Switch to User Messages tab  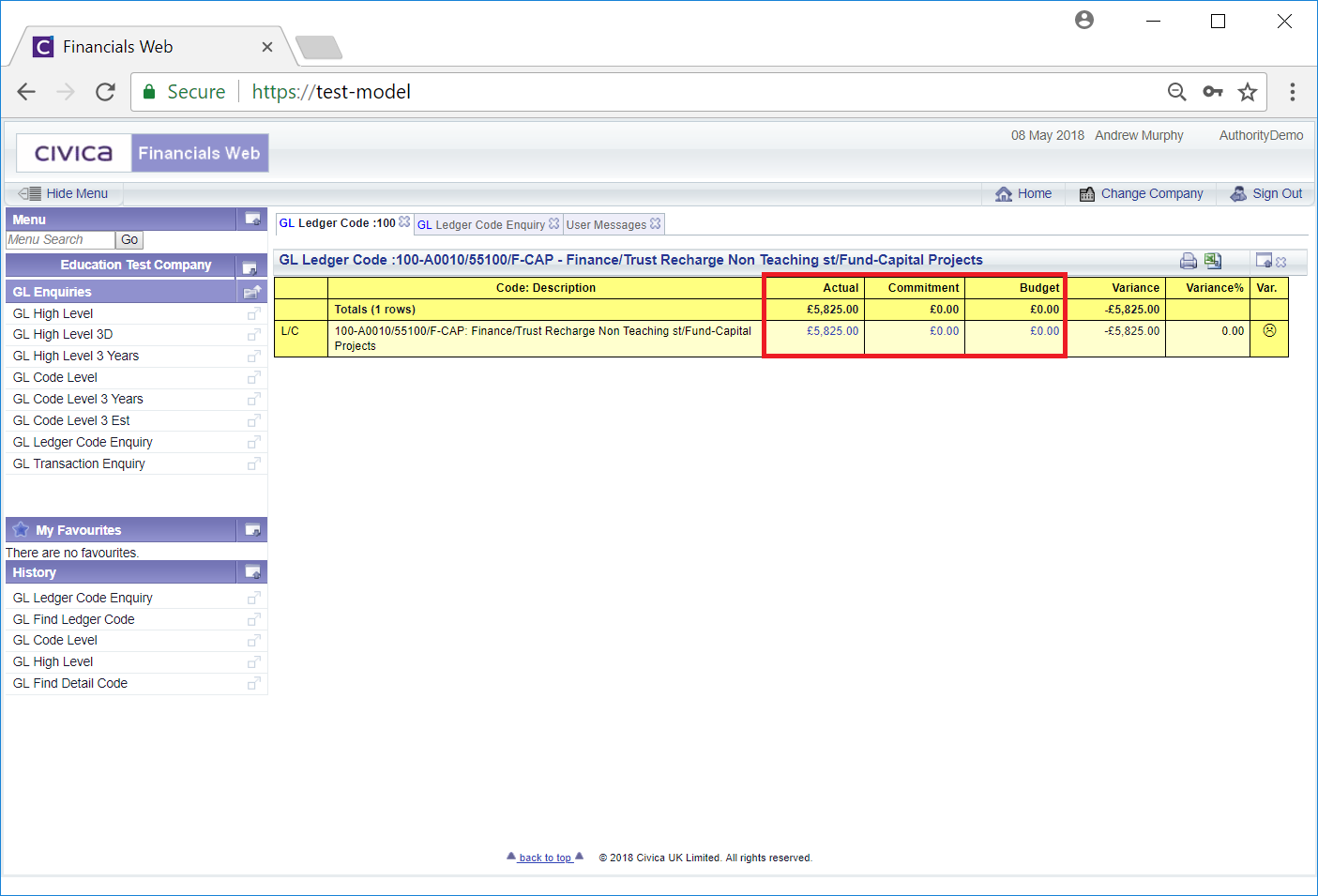coord(606,224)
